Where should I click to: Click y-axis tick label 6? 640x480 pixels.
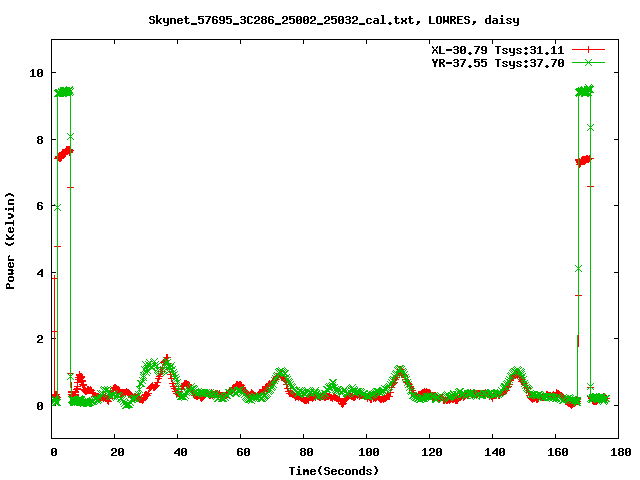(x=40, y=206)
